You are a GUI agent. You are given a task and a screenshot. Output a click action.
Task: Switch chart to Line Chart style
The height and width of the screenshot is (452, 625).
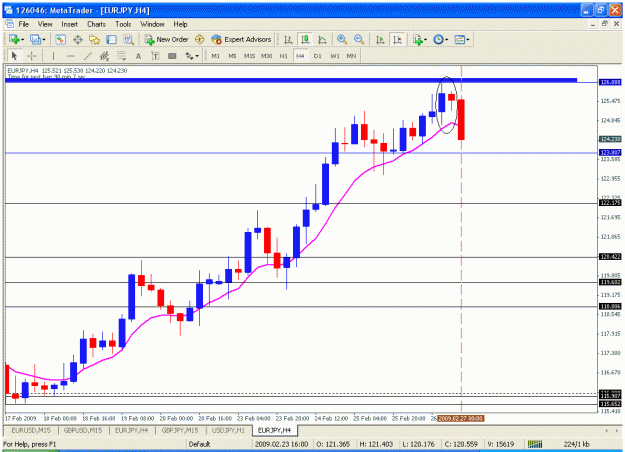[x=322, y=39]
